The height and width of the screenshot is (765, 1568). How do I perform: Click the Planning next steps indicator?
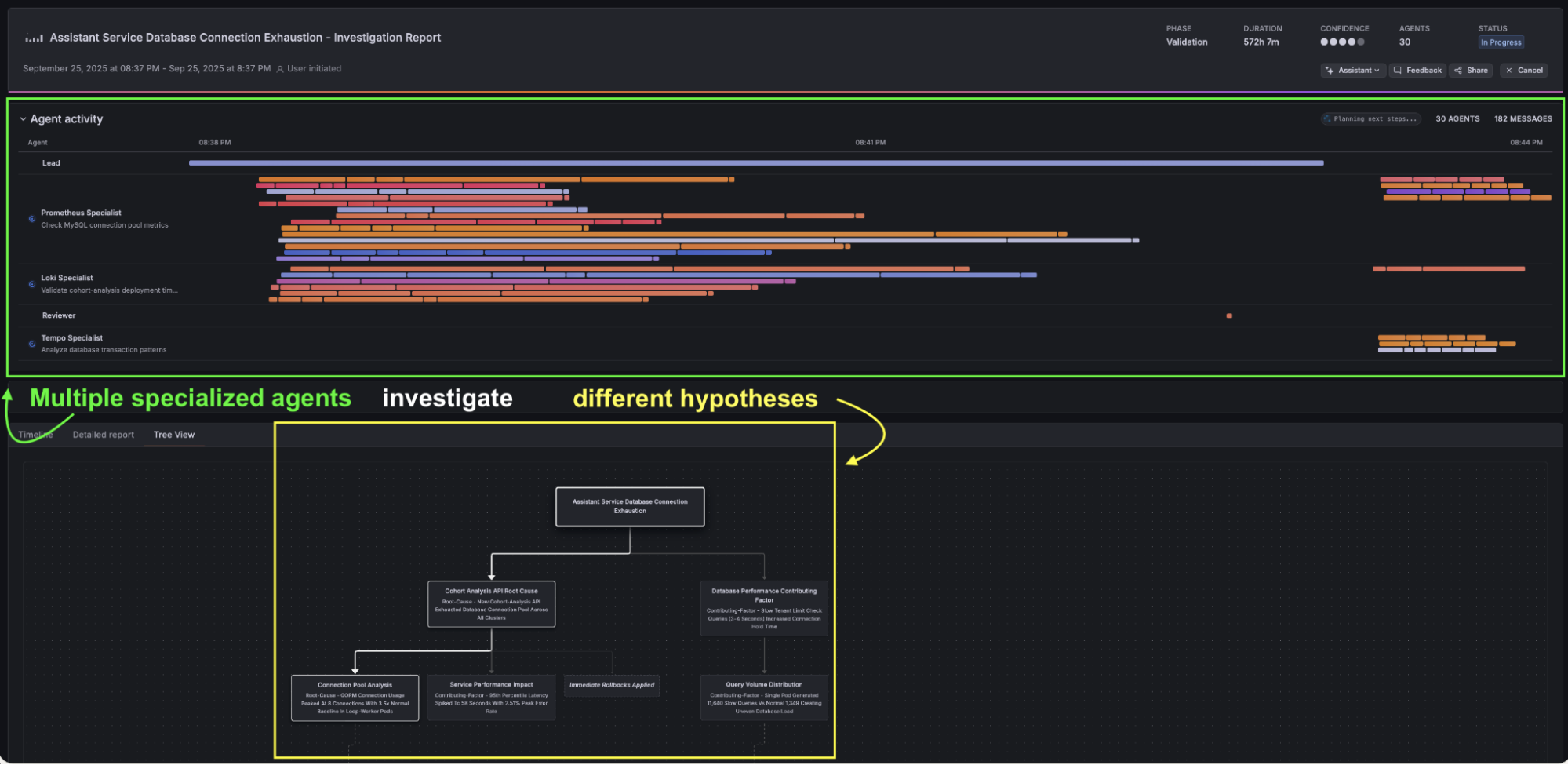click(1370, 118)
